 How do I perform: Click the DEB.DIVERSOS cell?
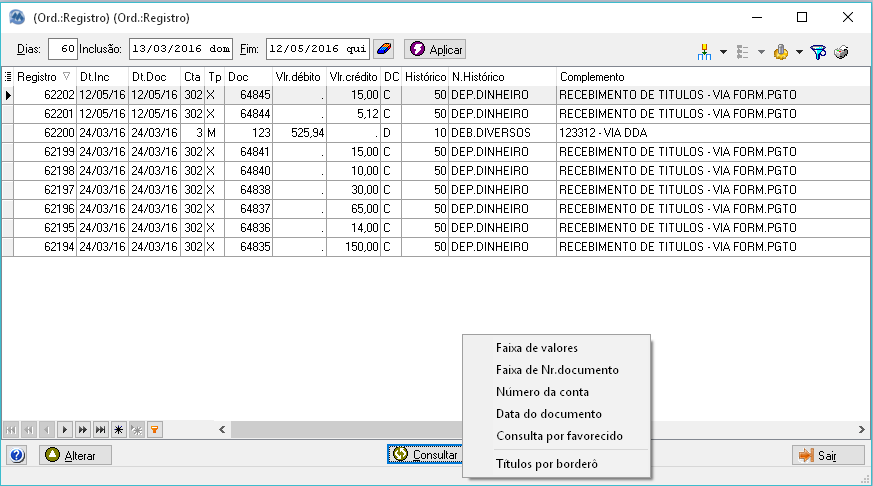point(502,133)
